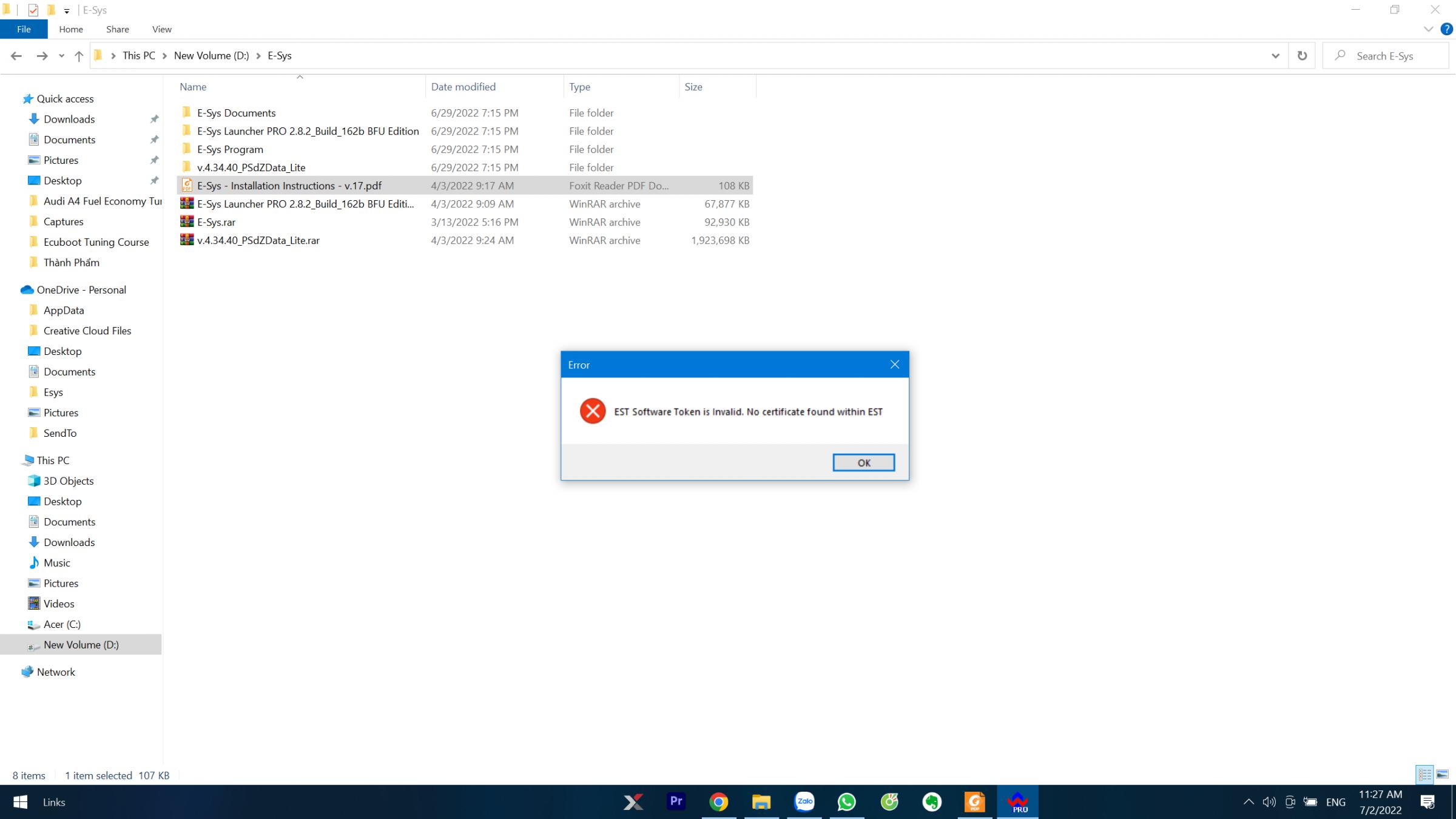This screenshot has width=1456, height=819.
Task: Click OK button to dismiss the error dialog
Action: [x=864, y=463]
